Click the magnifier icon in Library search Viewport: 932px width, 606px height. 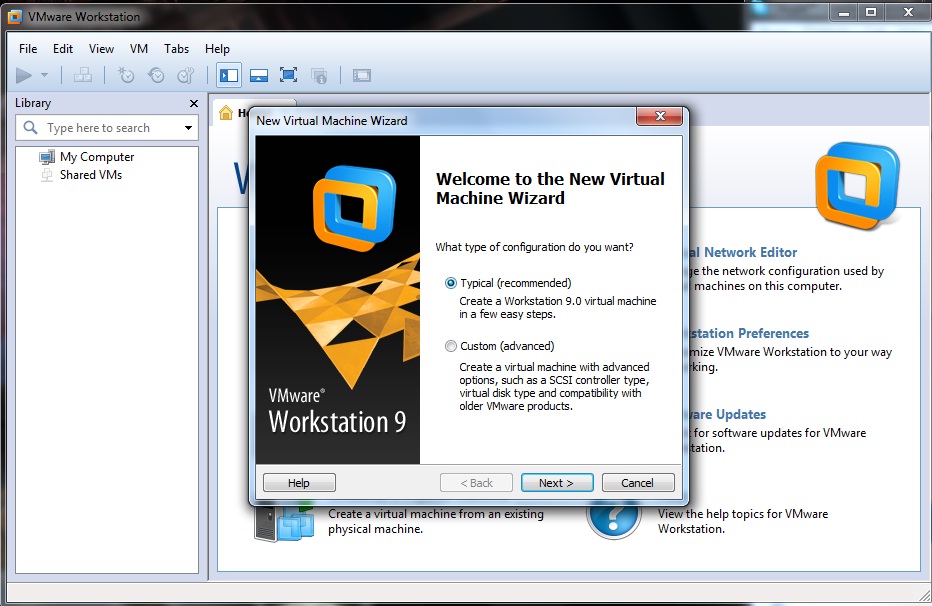click(x=30, y=127)
